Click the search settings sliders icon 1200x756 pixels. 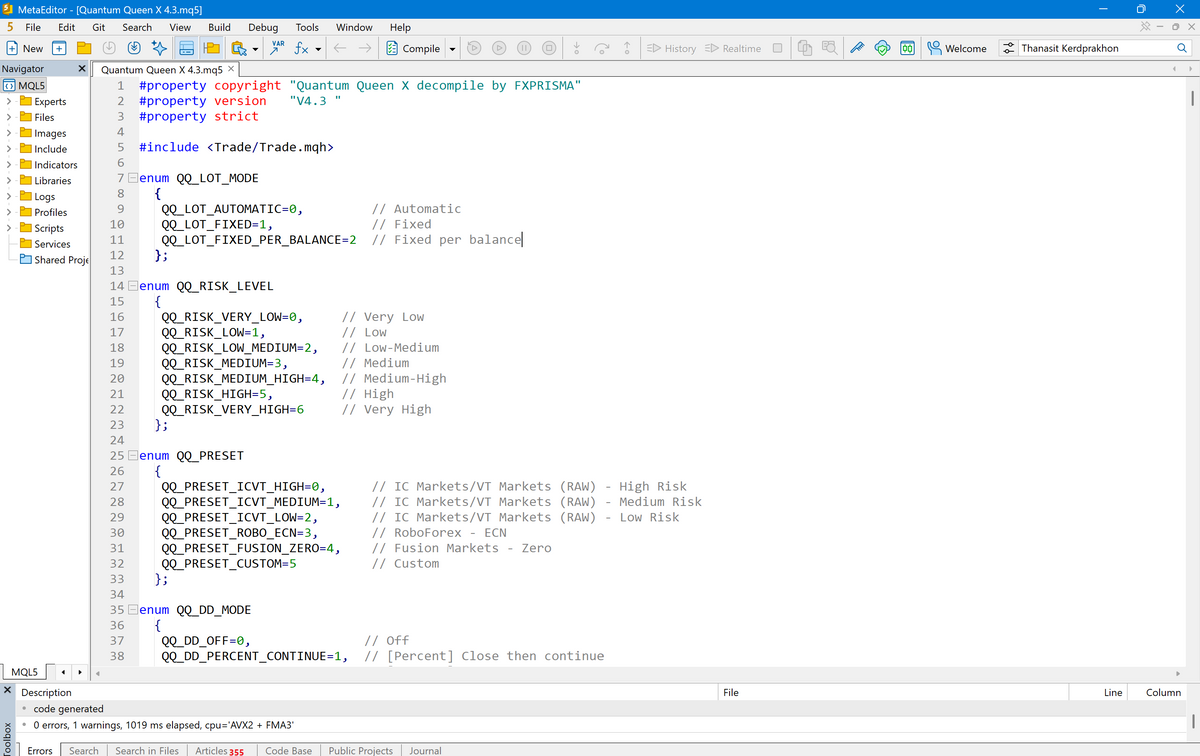[1008, 48]
